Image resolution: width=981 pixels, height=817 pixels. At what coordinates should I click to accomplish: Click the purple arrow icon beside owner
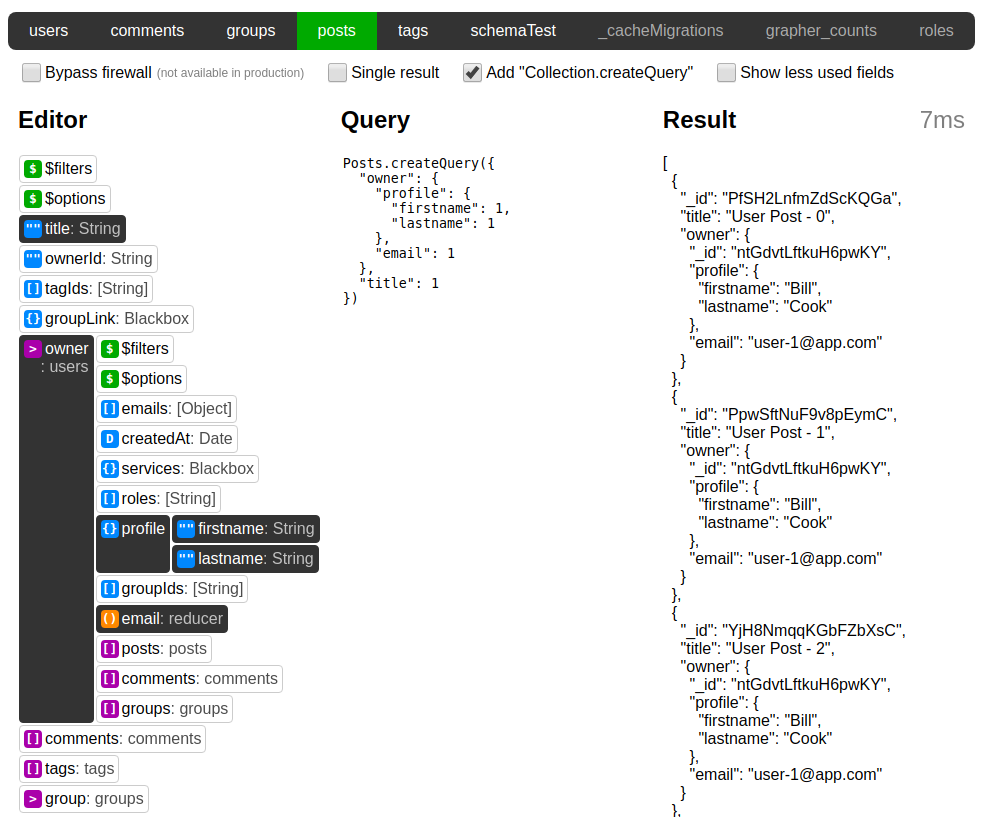point(33,348)
